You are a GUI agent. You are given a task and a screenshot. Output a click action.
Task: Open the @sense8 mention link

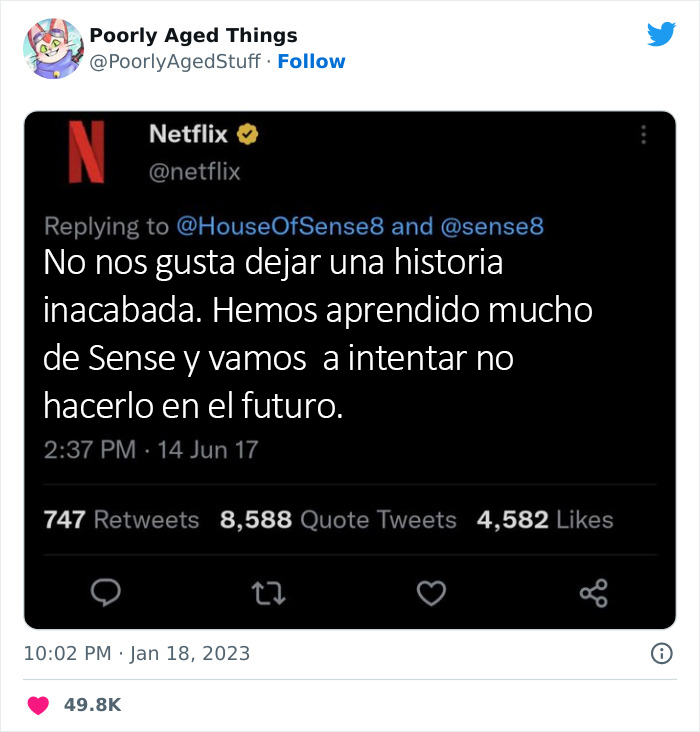[x=492, y=226]
